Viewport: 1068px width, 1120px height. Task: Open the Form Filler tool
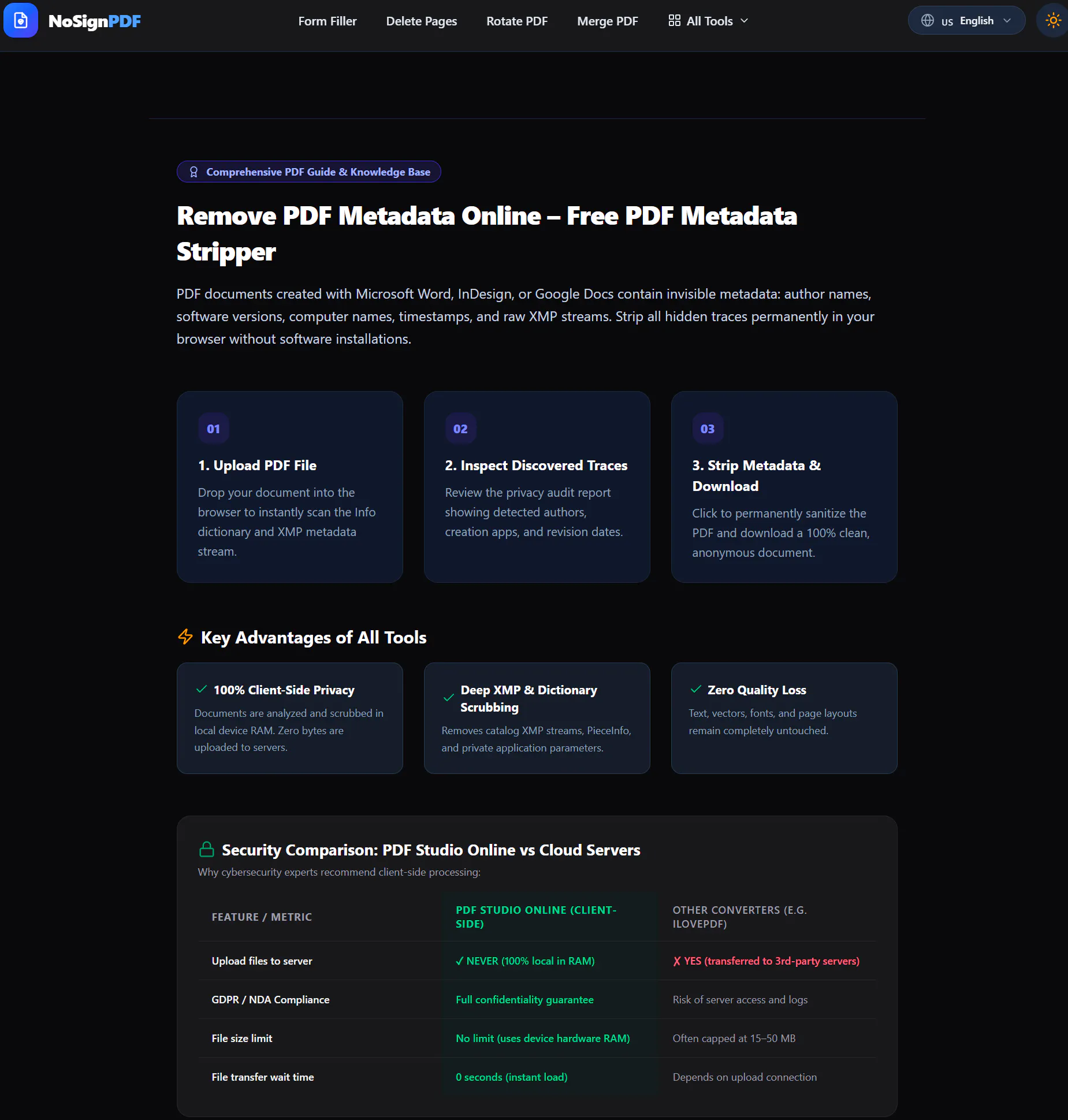327,21
